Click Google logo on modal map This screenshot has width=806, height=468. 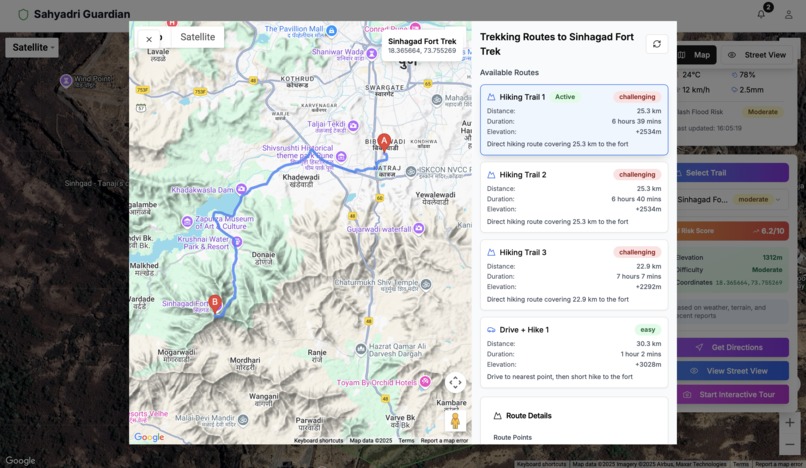(149, 437)
